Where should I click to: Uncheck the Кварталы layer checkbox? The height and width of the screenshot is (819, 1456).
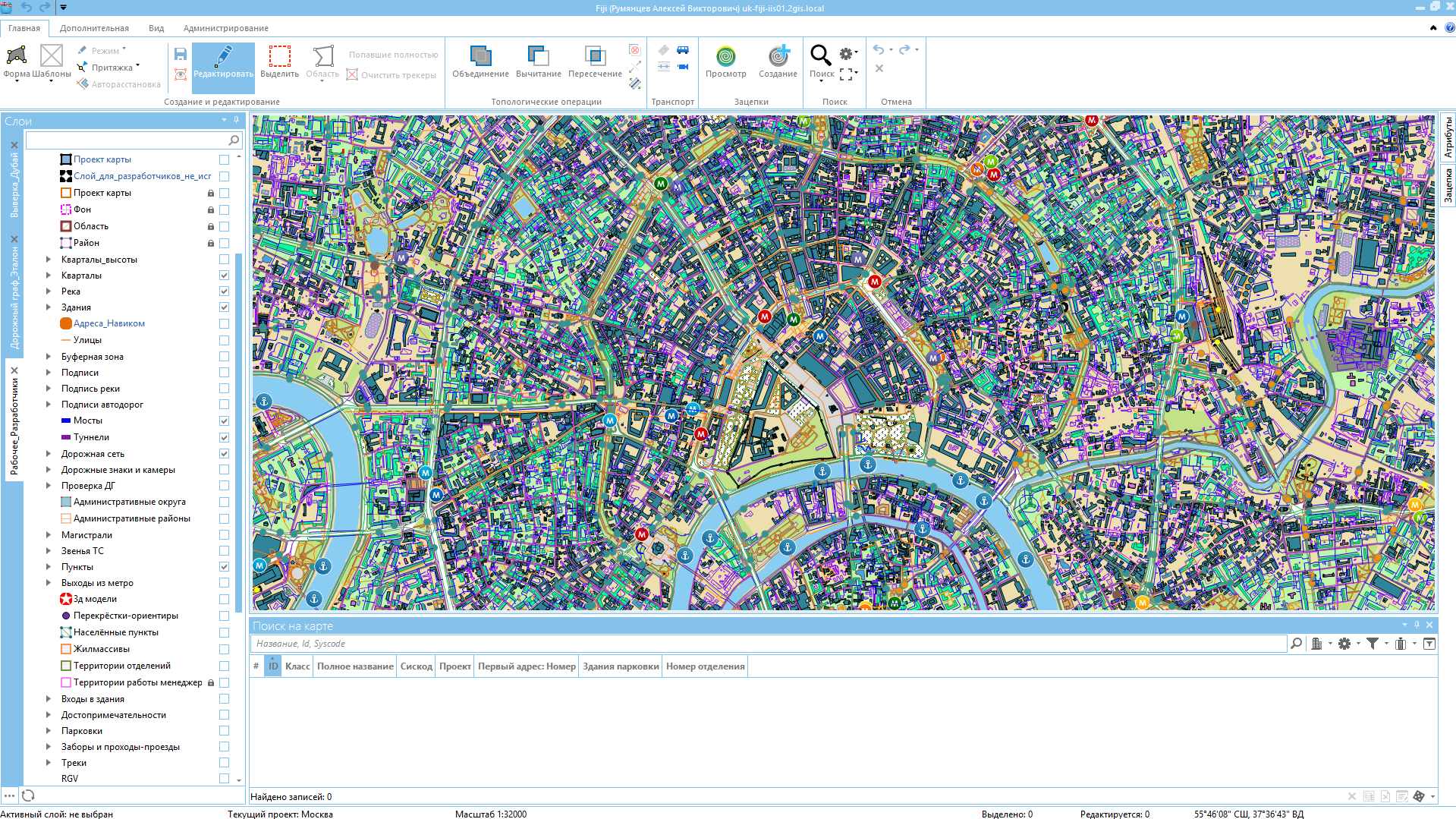[224, 276]
